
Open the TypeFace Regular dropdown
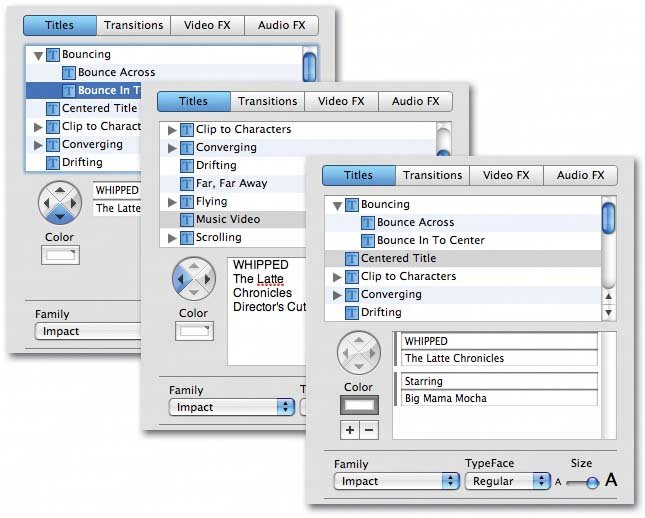point(507,481)
